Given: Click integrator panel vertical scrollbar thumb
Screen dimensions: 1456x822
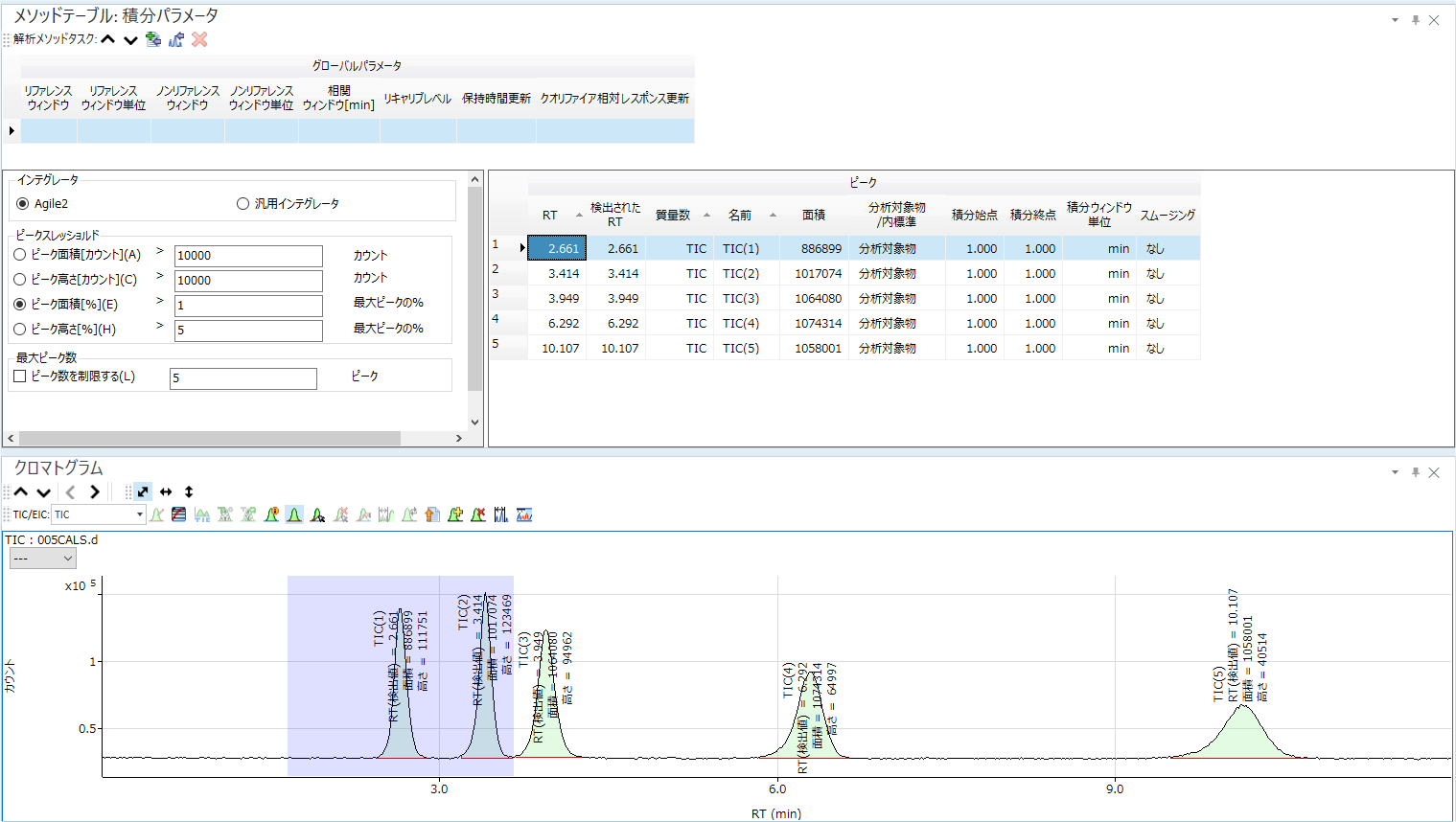Looking at the screenshot, I should tap(475, 289).
